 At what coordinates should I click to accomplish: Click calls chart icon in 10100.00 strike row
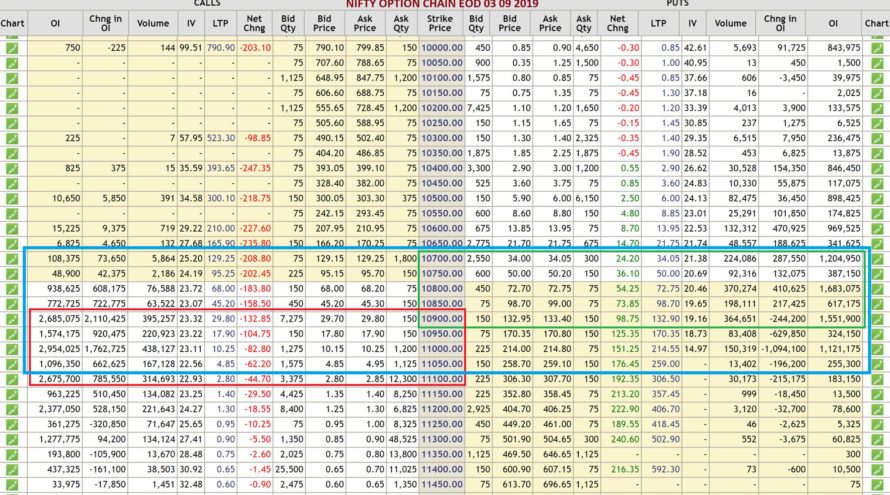click(12, 78)
